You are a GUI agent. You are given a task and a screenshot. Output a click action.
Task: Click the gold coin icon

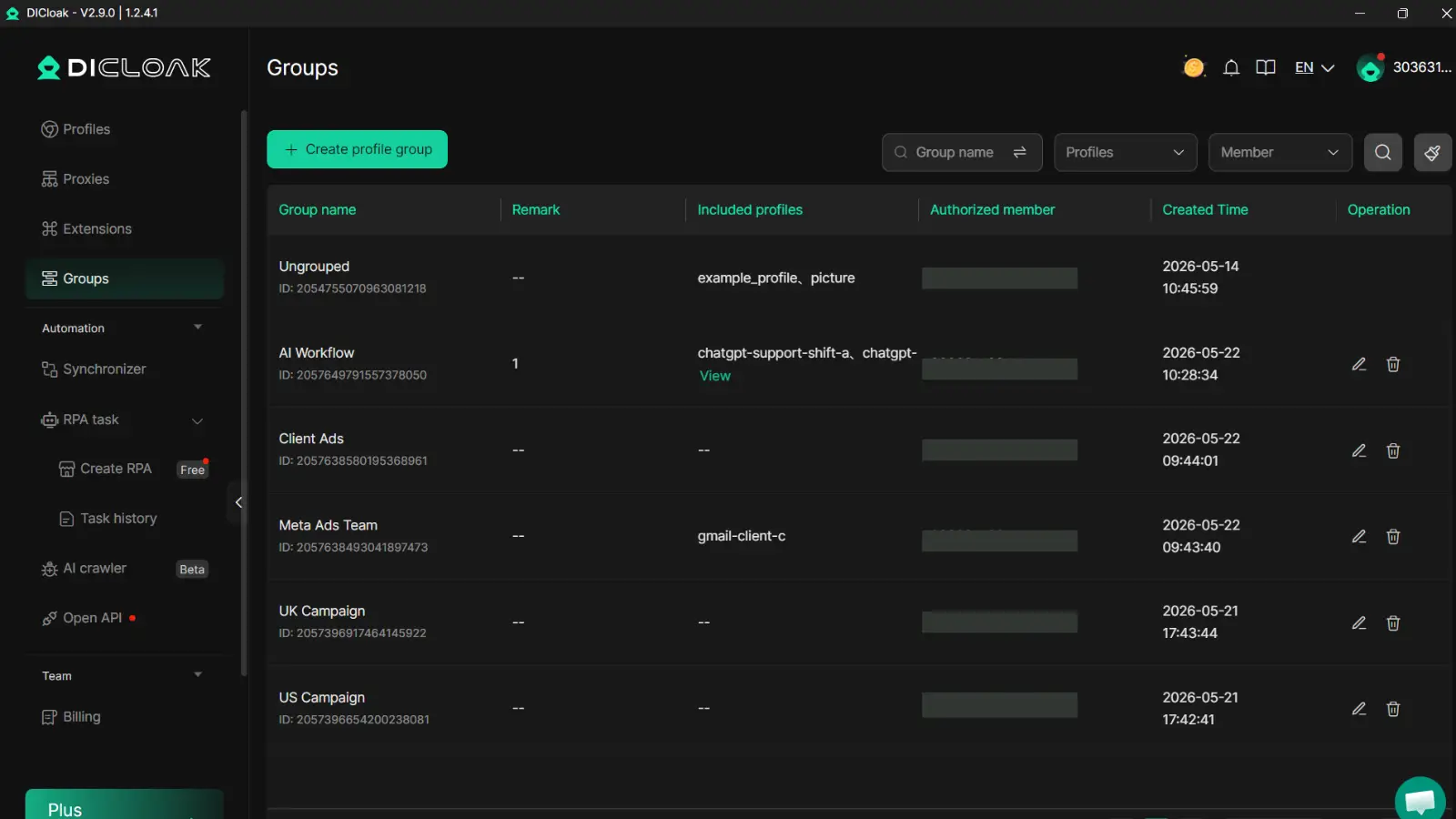coord(1193,67)
